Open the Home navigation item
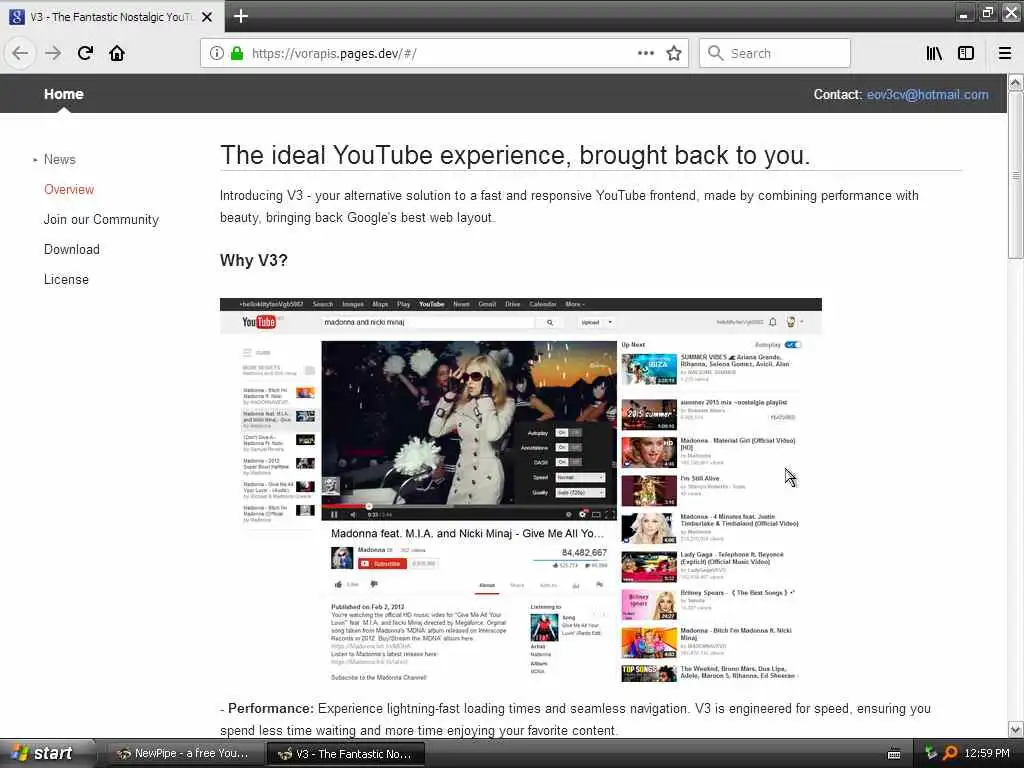This screenshot has height=768, width=1024. [63, 94]
